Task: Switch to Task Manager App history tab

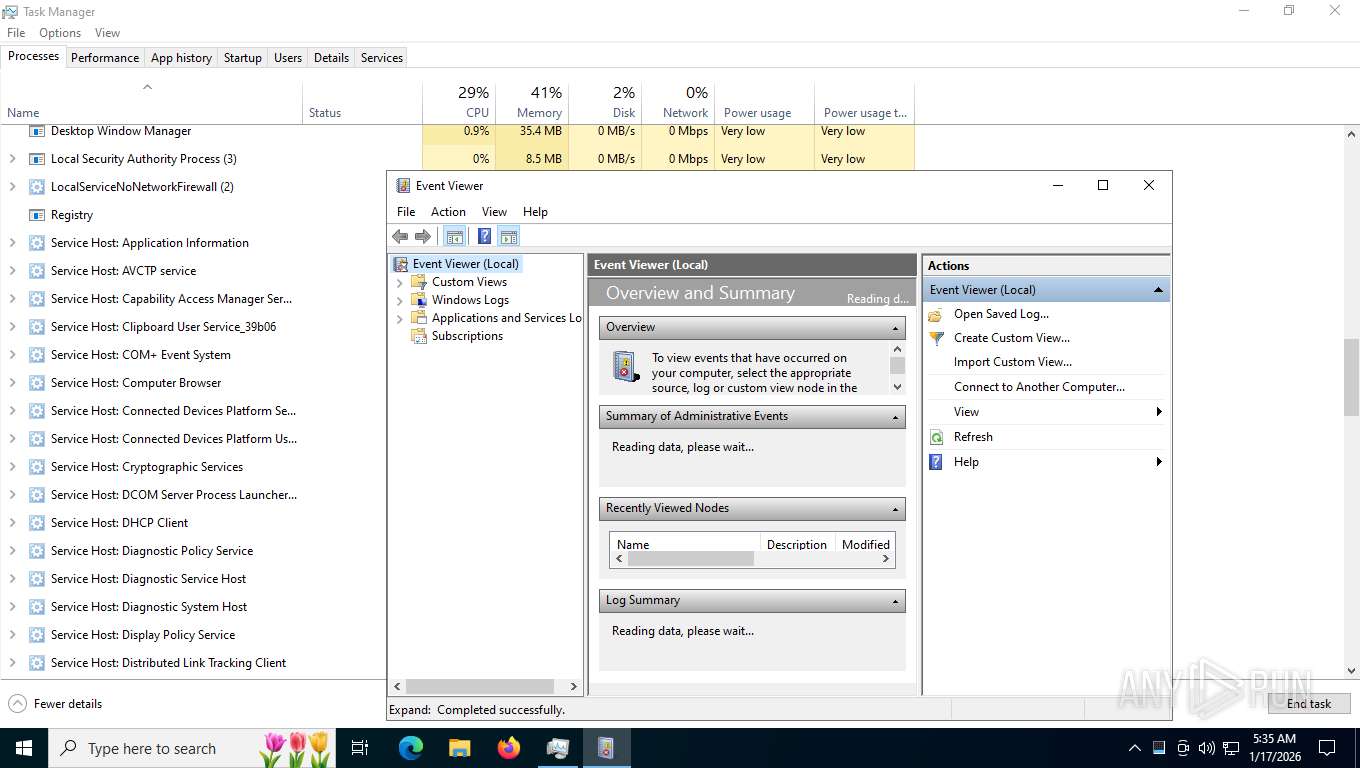Action: 181,58
